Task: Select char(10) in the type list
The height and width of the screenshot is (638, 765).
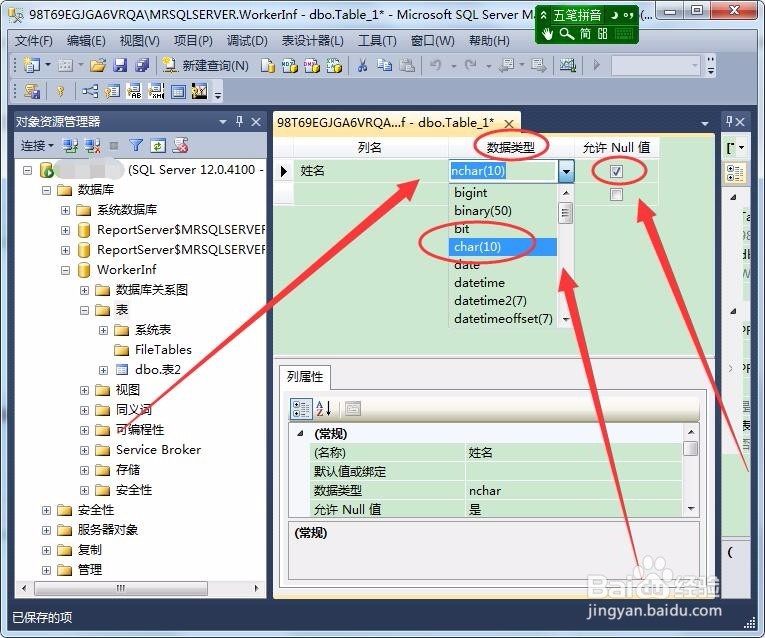Action: 503,247
